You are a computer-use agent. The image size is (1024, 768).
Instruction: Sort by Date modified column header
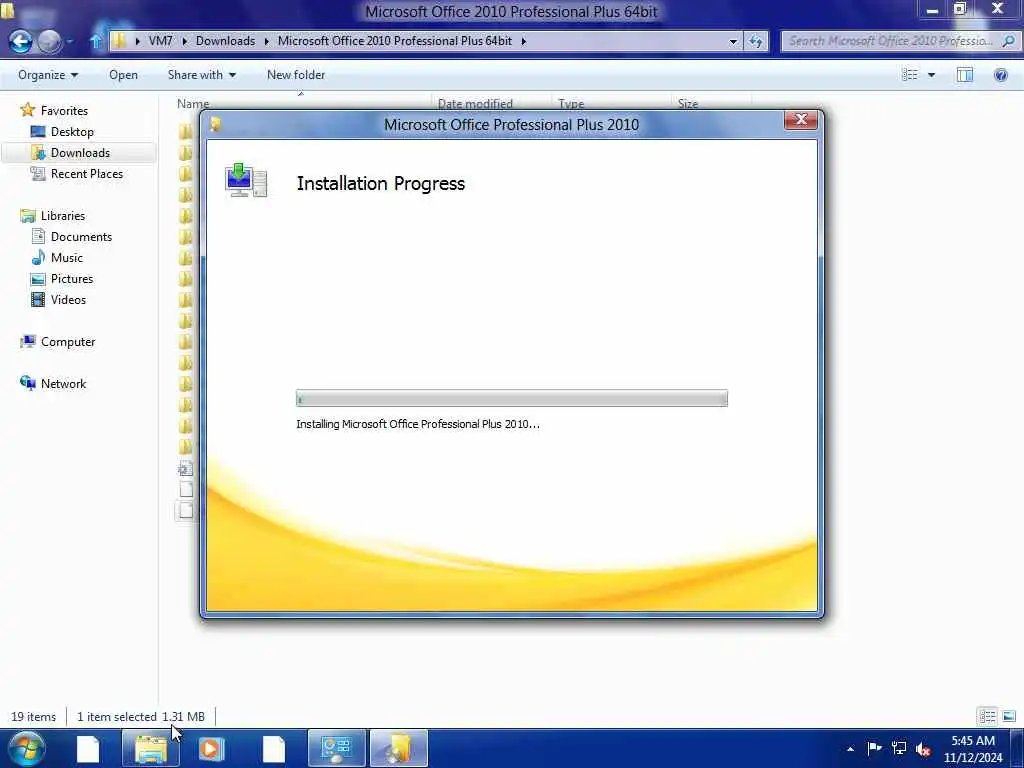475,103
